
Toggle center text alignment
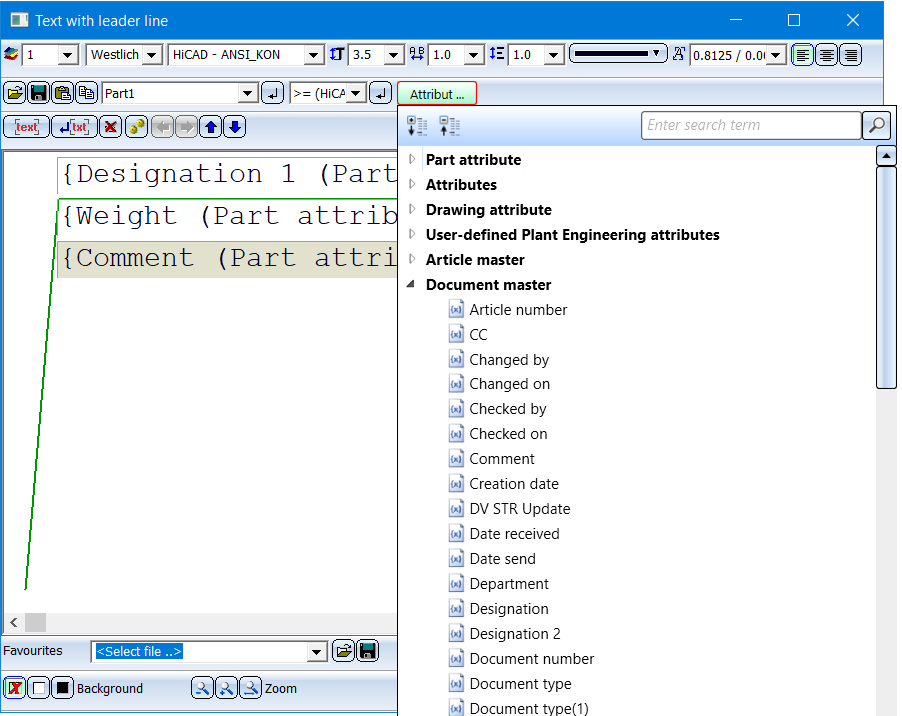[826, 55]
